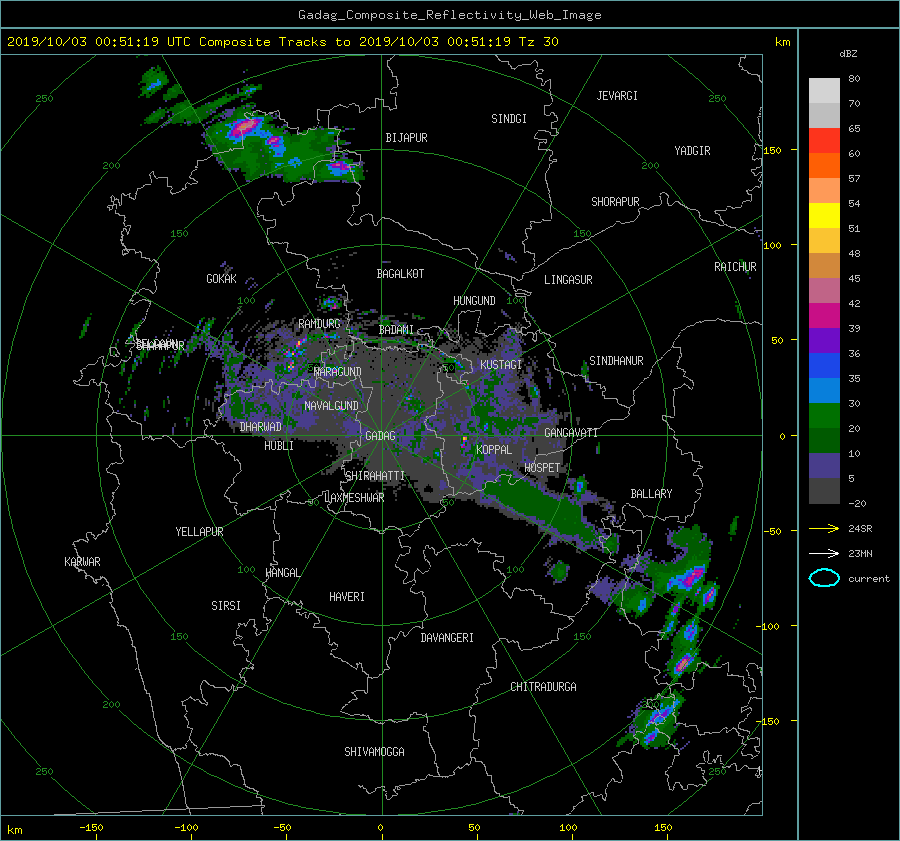Image resolution: width=900 pixels, height=841 pixels.
Task: Click the GADAG radar center label
Action: coord(381,436)
